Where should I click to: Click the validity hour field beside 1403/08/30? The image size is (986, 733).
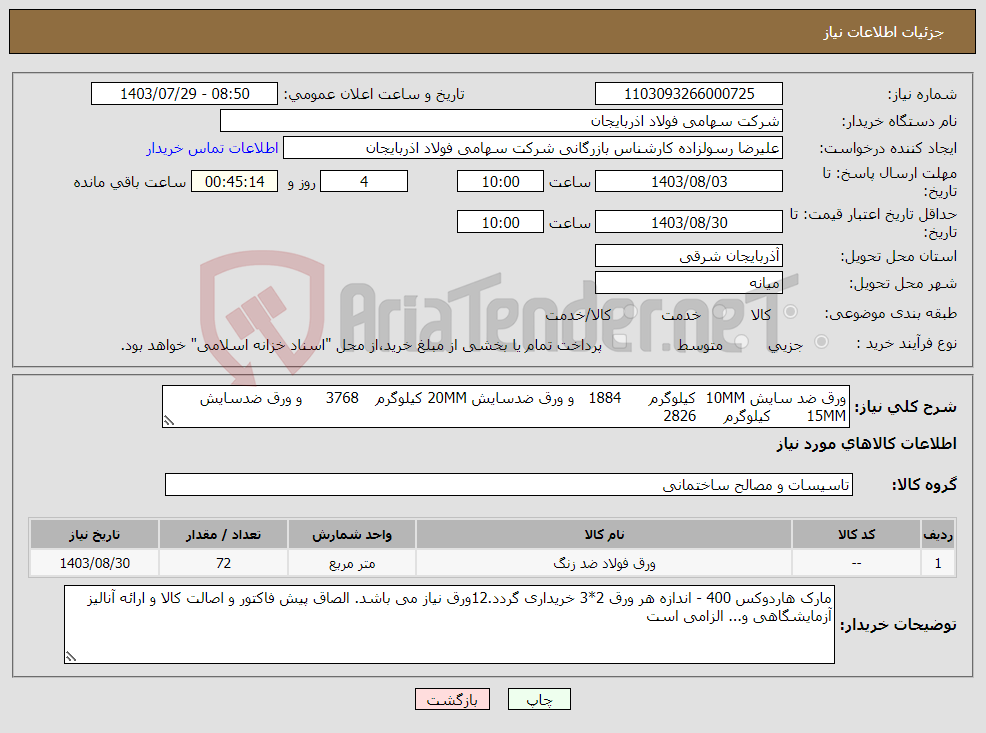point(500,223)
